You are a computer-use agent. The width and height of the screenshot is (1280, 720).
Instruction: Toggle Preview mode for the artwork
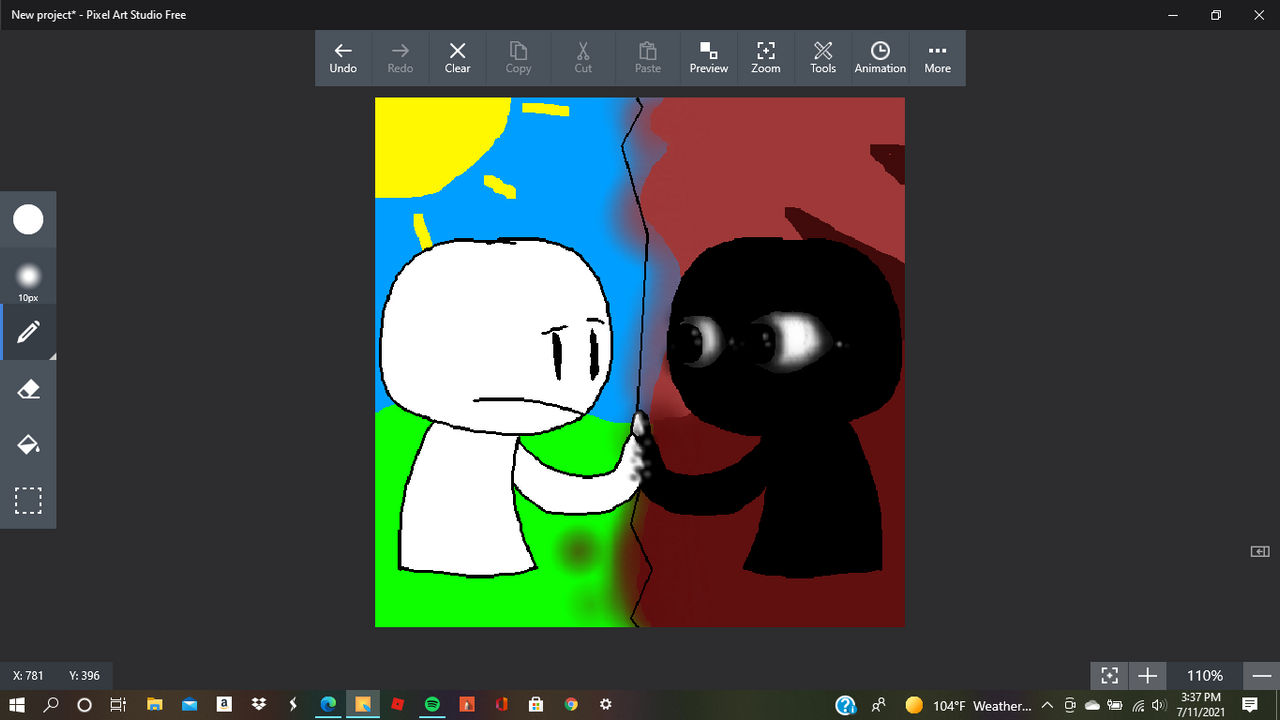pos(708,57)
